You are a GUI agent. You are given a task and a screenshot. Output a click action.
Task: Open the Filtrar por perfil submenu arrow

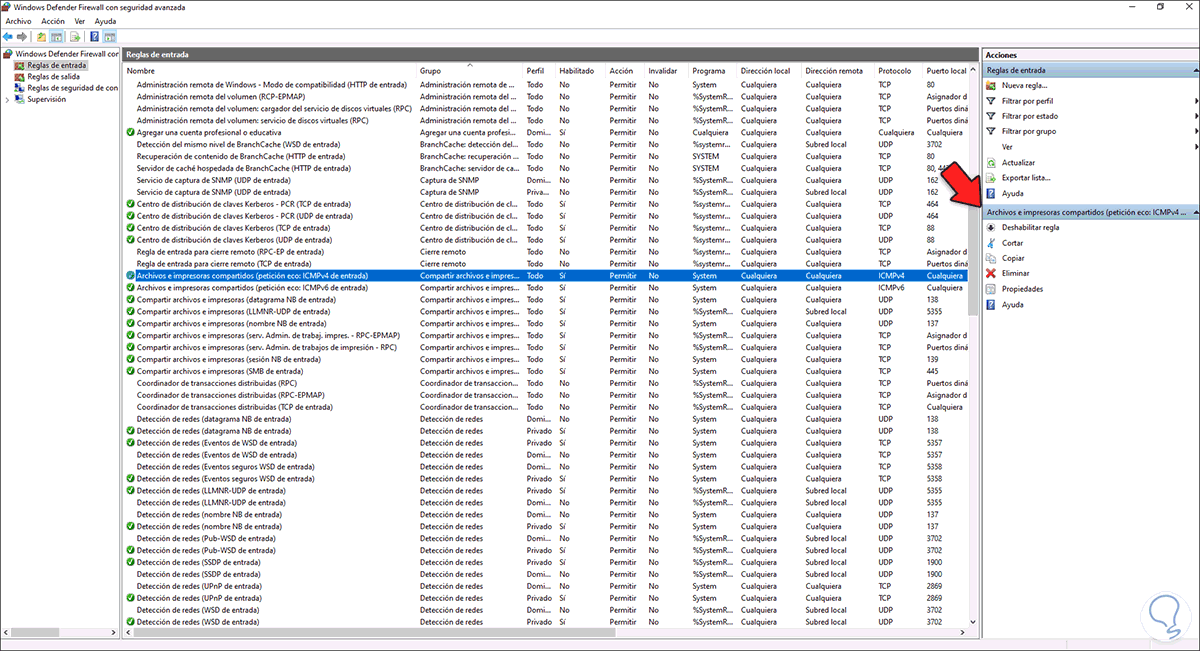point(1196,101)
